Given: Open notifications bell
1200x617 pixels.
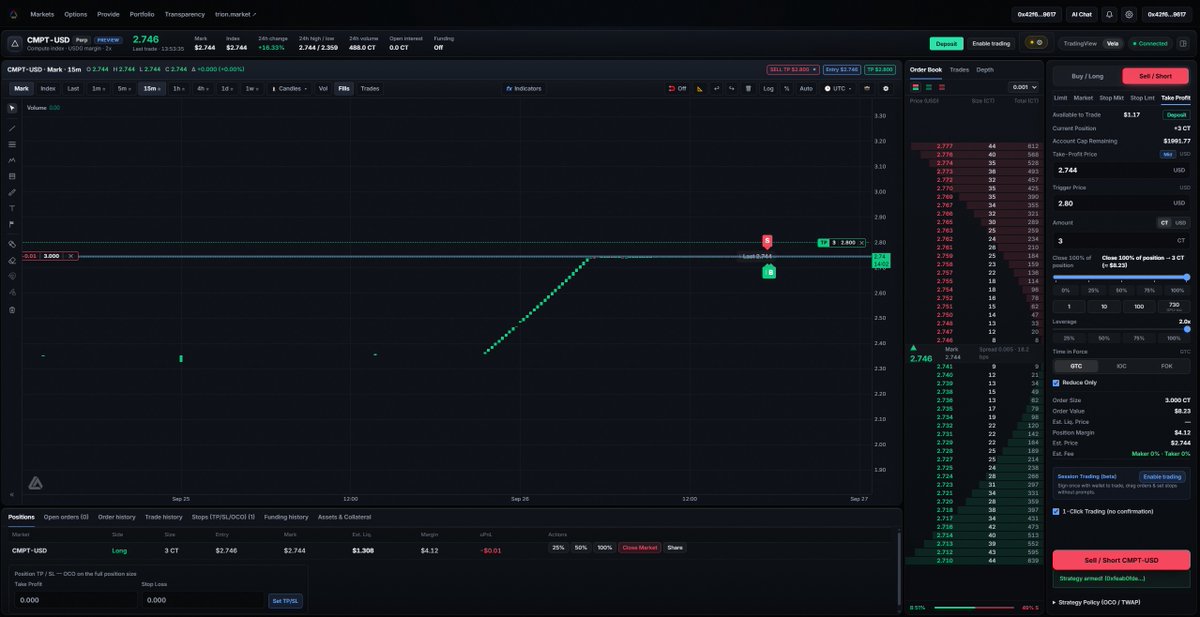Looking at the screenshot, I should pos(1109,14).
